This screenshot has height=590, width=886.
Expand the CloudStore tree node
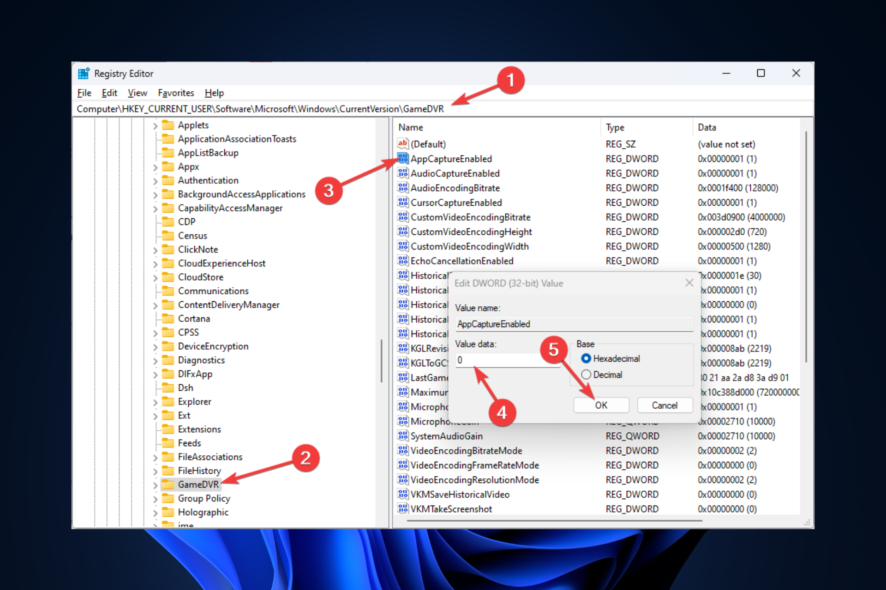coord(155,277)
